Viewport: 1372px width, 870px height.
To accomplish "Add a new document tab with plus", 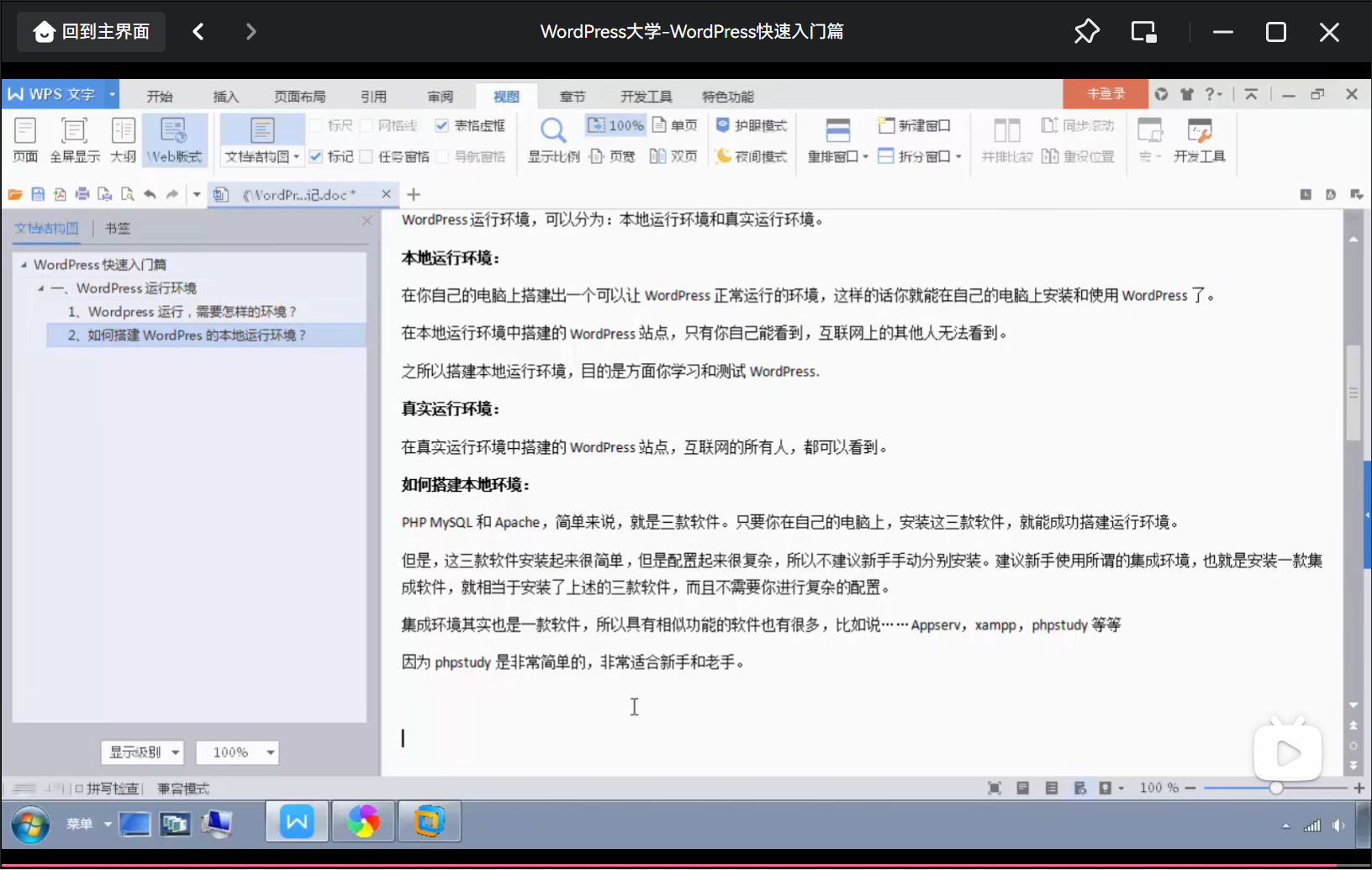I will click(414, 194).
